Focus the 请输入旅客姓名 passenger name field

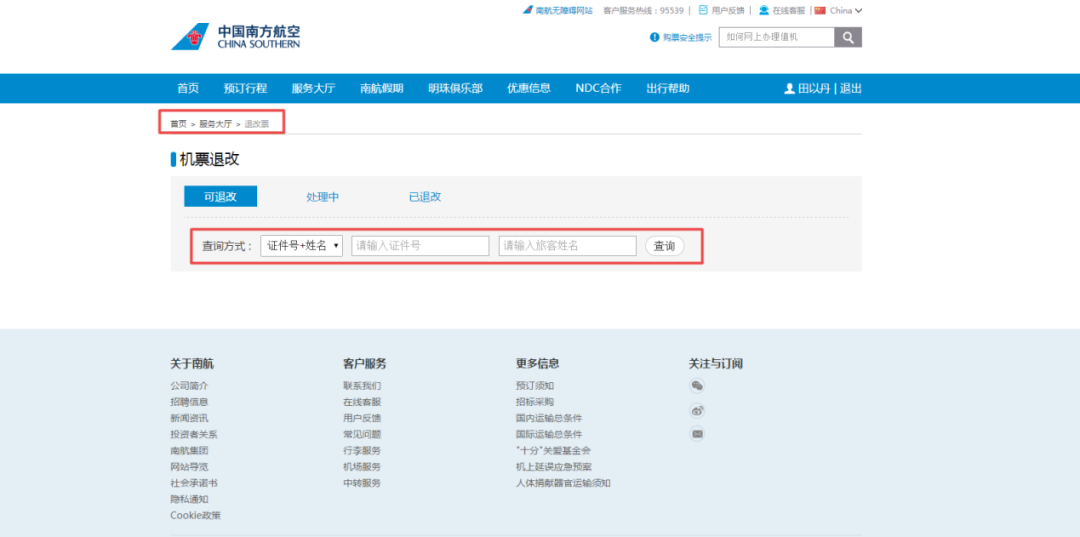pyautogui.click(x=567, y=246)
